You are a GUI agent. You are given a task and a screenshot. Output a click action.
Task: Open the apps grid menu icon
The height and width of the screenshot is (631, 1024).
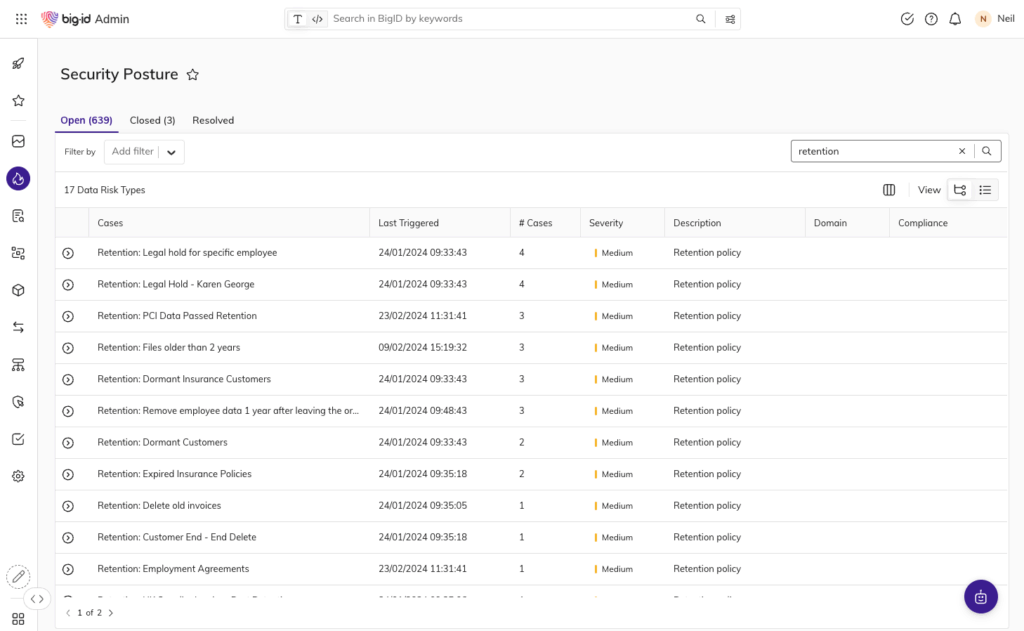click(21, 19)
